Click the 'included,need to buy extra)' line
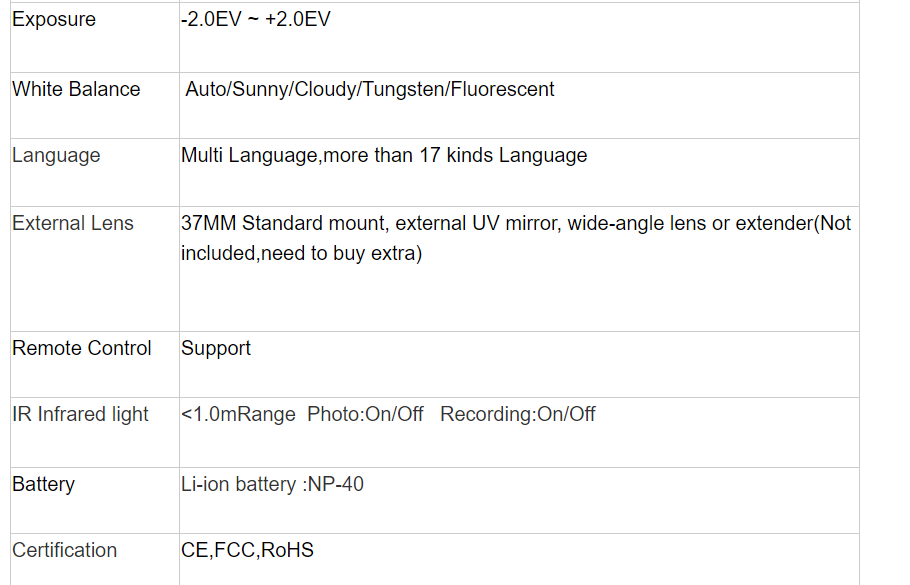This screenshot has width=910, height=585. point(302,253)
